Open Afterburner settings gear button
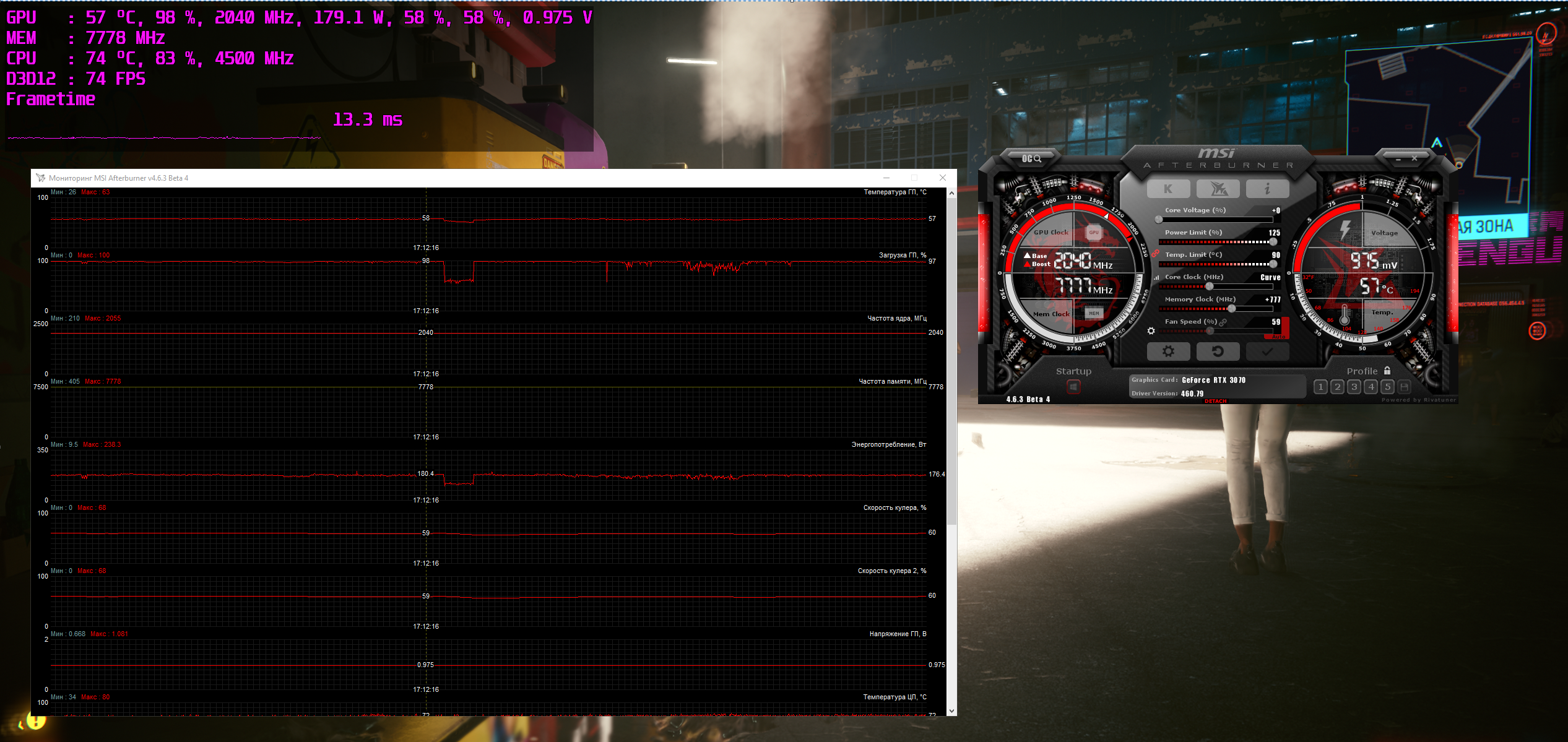The height and width of the screenshot is (742, 1568). pos(1168,352)
